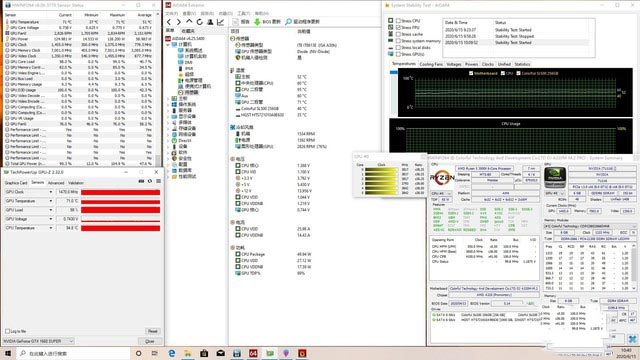Viewport: 640px width, 360px height.
Task: Refresh AIDA64 sensor readings
Action: click(x=200, y=22)
